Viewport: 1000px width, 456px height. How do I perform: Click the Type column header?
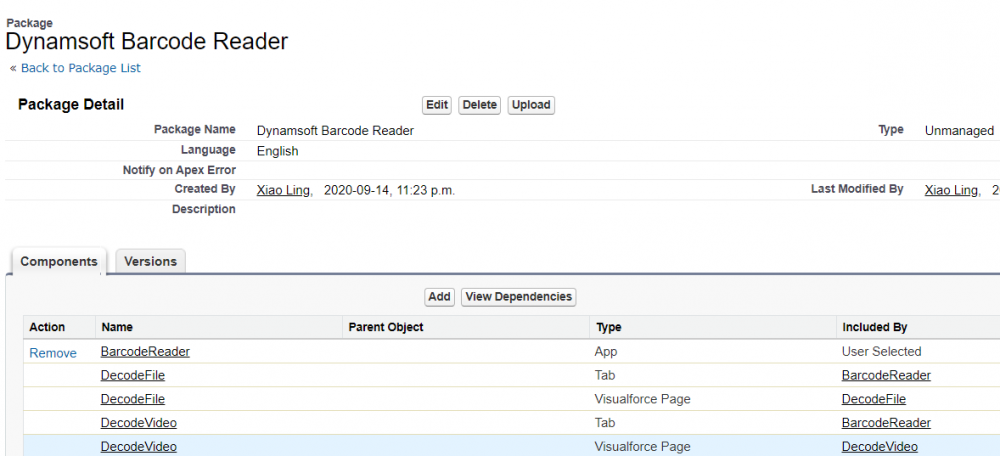click(609, 327)
